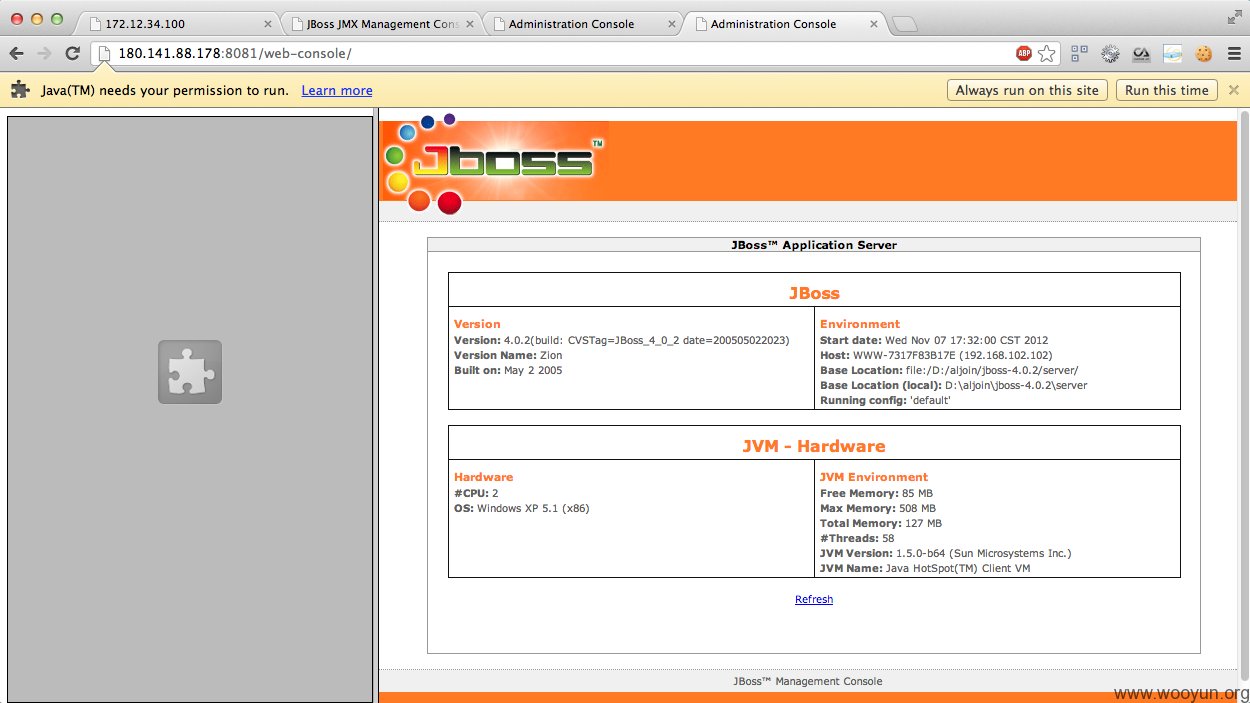Click the green zoom window button

[57, 19]
